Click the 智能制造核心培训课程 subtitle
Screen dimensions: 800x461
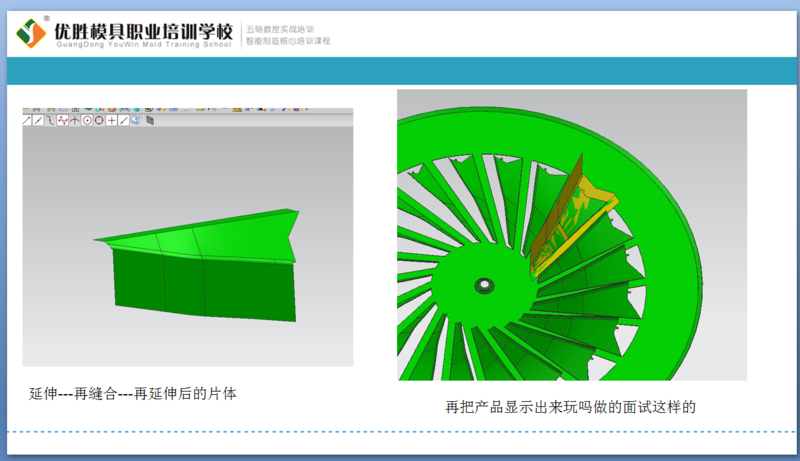tap(288, 41)
